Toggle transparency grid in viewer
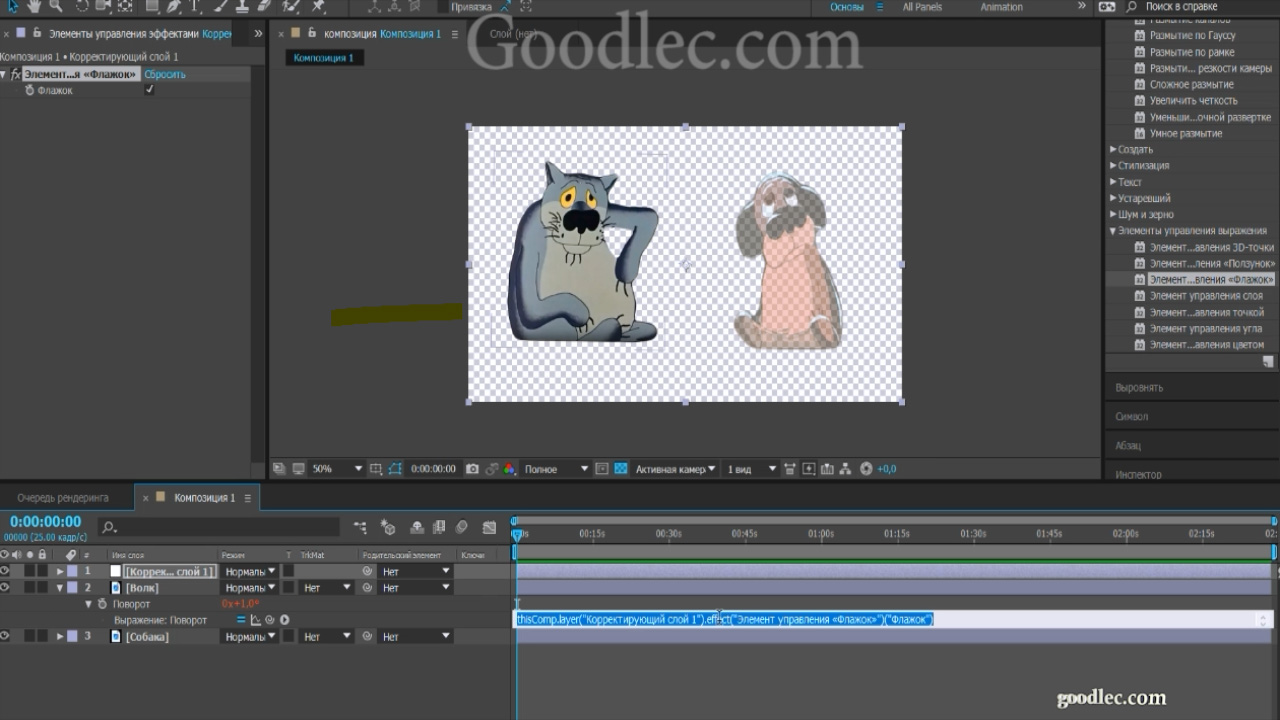 tap(621, 469)
